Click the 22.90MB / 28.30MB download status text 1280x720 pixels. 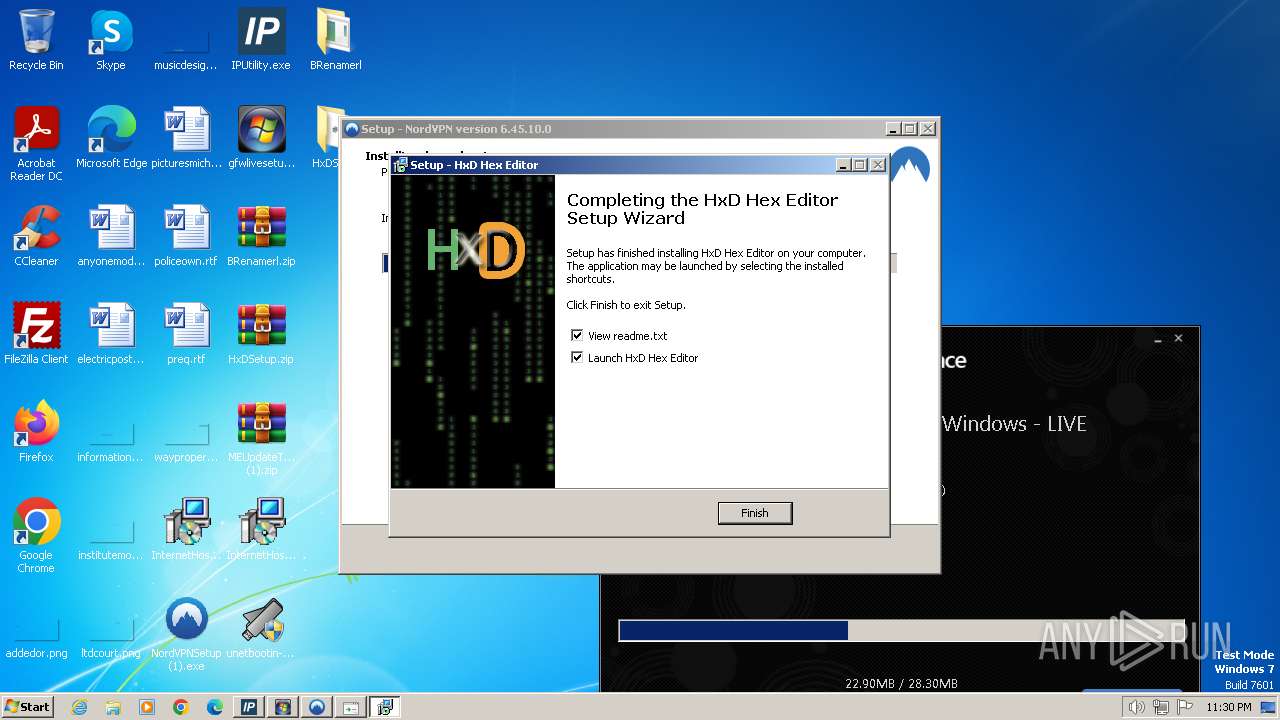[901, 684]
